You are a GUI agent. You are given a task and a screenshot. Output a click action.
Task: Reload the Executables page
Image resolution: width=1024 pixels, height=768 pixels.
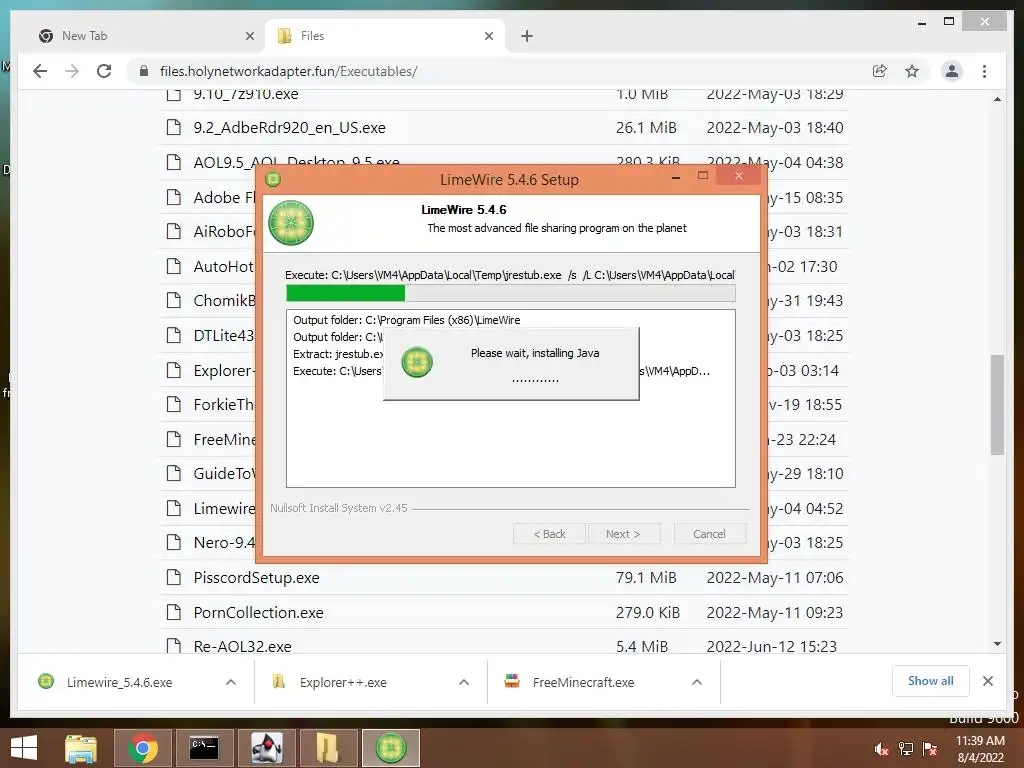[x=104, y=71]
